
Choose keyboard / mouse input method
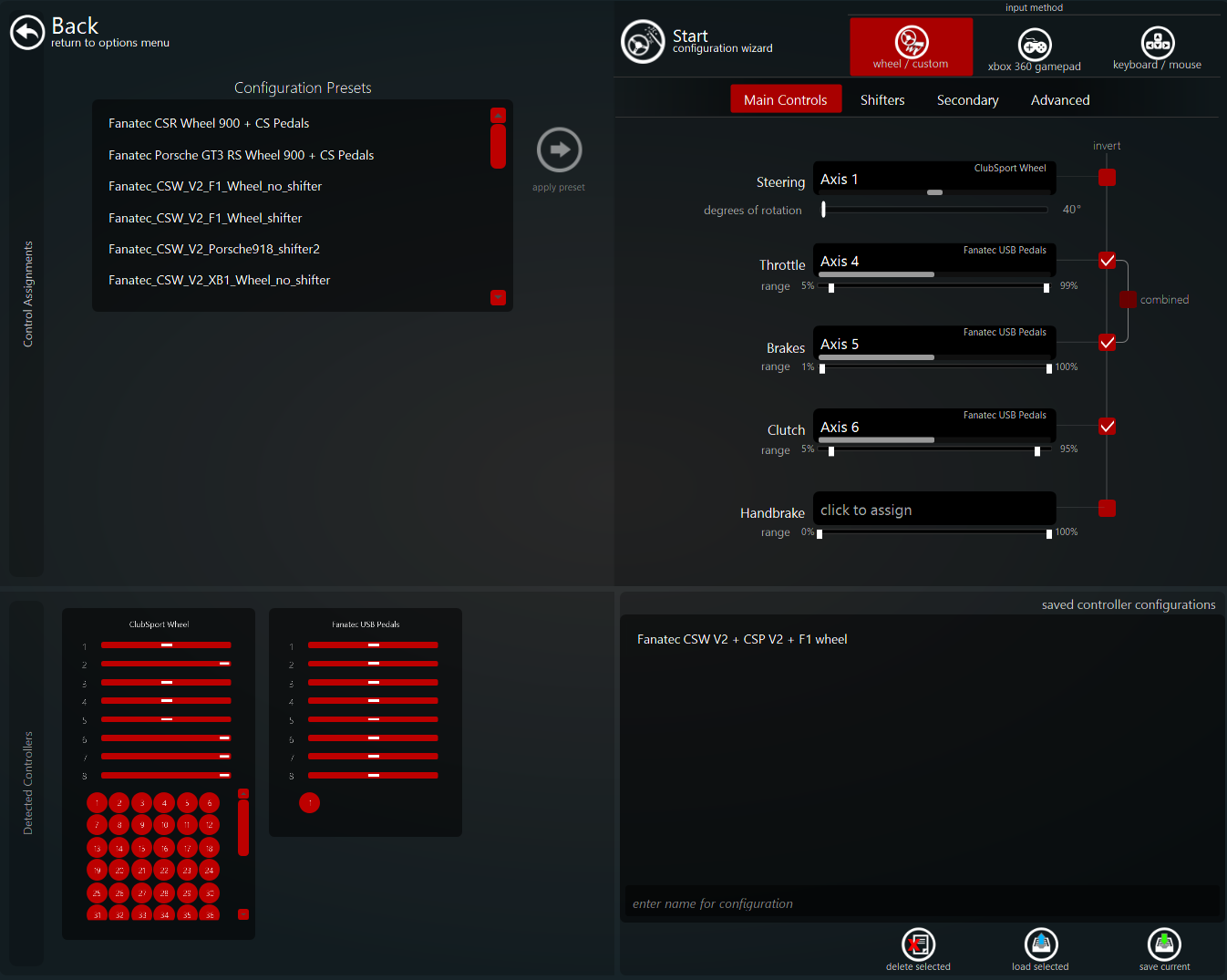pos(1157,48)
